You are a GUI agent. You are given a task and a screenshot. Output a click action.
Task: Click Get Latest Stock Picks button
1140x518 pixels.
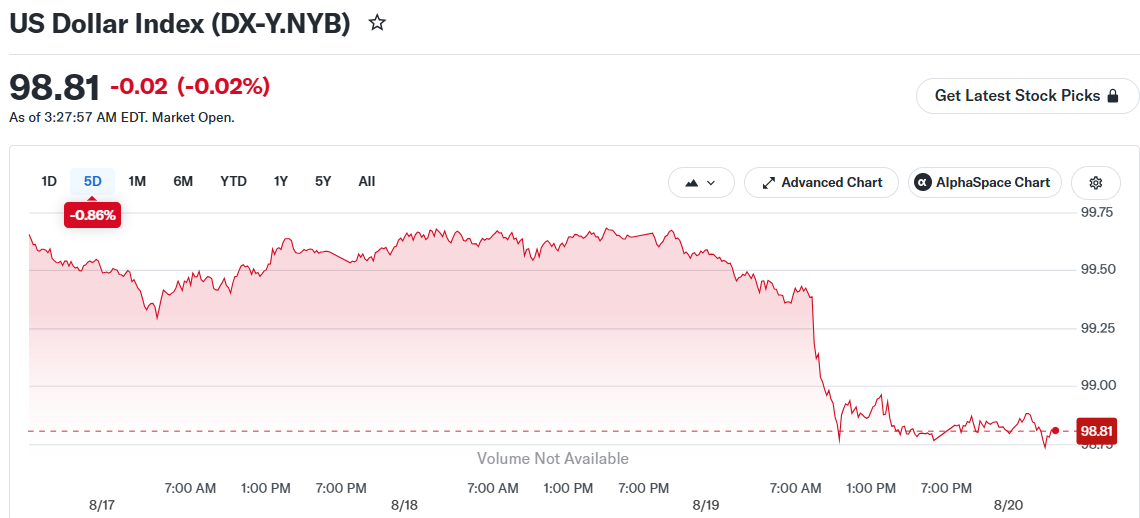(1027, 96)
